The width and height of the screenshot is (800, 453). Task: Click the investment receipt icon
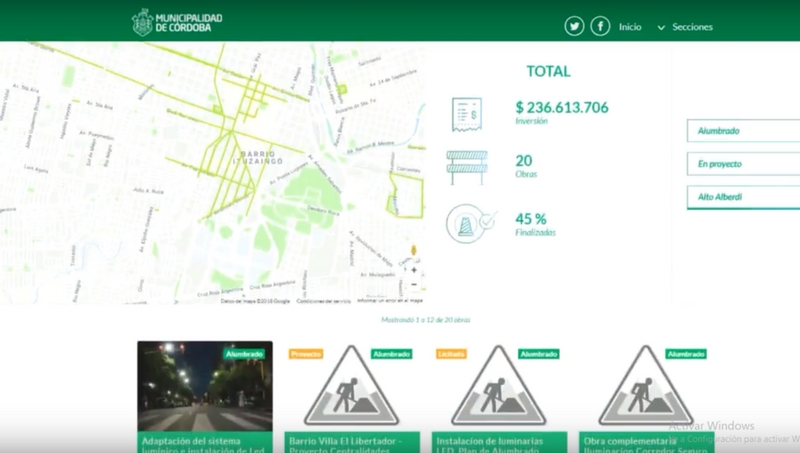[466, 113]
